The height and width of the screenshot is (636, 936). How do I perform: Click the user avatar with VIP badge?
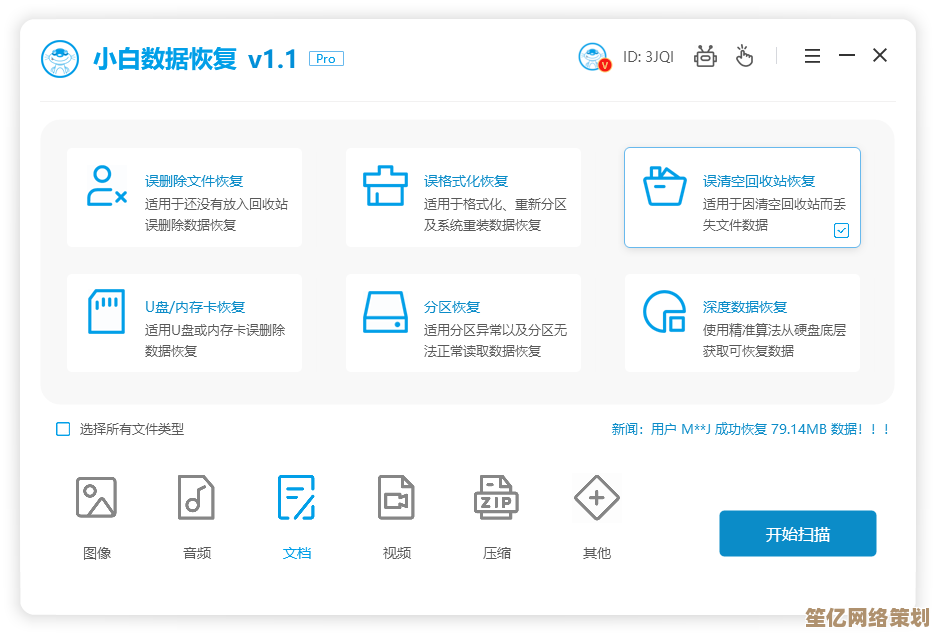(593, 57)
